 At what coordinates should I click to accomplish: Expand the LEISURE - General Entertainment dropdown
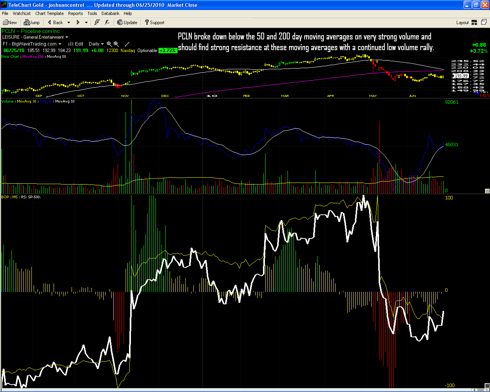[x=35, y=37]
